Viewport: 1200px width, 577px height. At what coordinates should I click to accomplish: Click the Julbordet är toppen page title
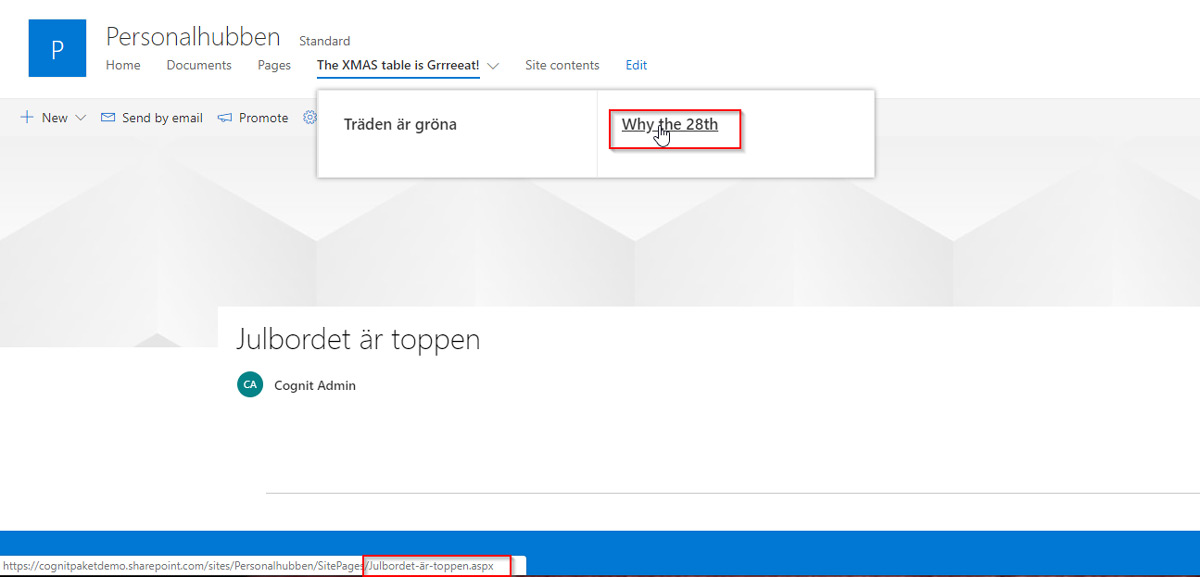[358, 339]
